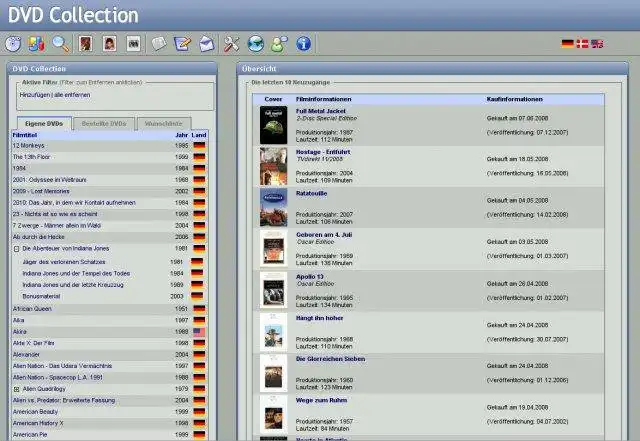Open the Full Metal Jacket title link
The width and height of the screenshot is (640, 441).
(x=322, y=110)
